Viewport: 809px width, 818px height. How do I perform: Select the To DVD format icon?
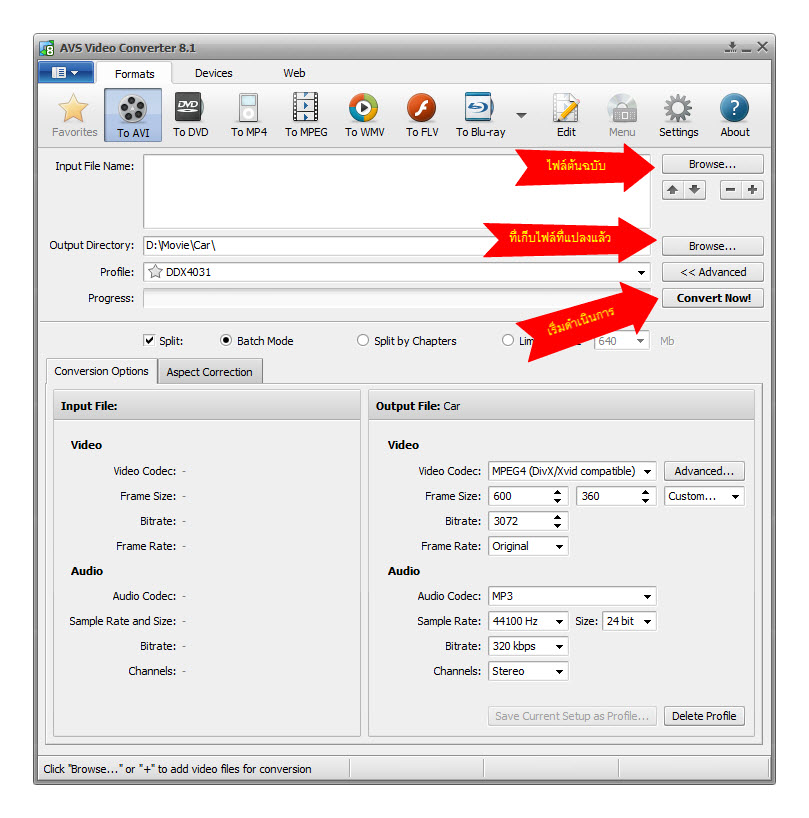point(190,115)
